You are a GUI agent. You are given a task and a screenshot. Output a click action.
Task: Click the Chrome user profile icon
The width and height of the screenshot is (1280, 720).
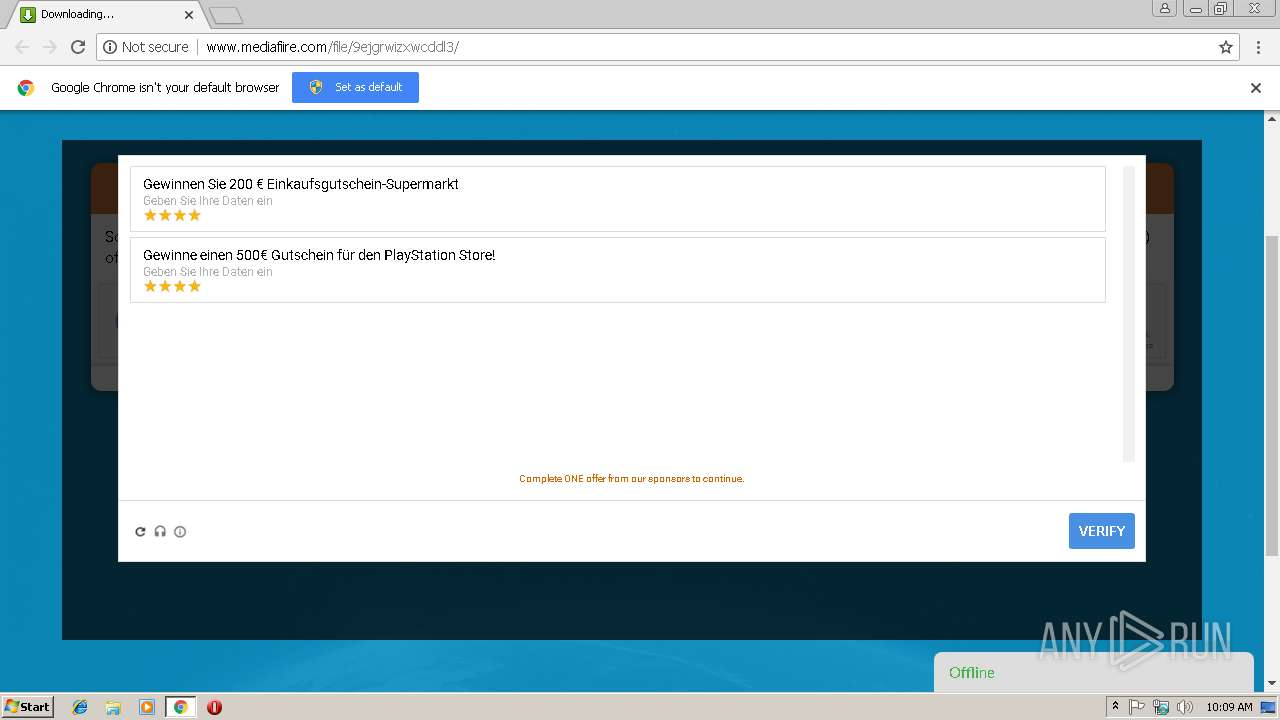pos(1165,8)
